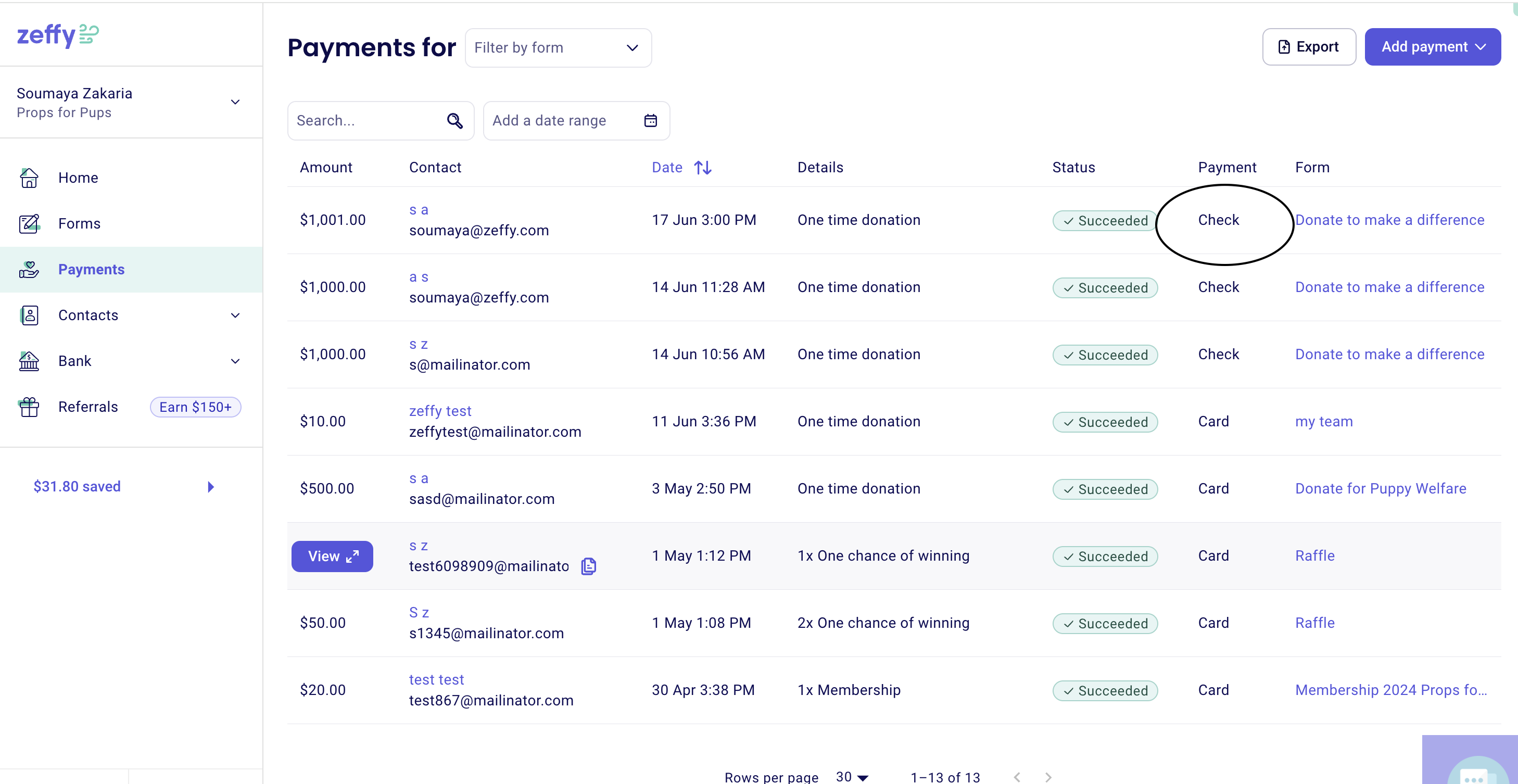Image resolution: width=1518 pixels, height=784 pixels.
Task: Click the Payments heart-in-hand icon
Action: pyautogui.click(x=29, y=269)
